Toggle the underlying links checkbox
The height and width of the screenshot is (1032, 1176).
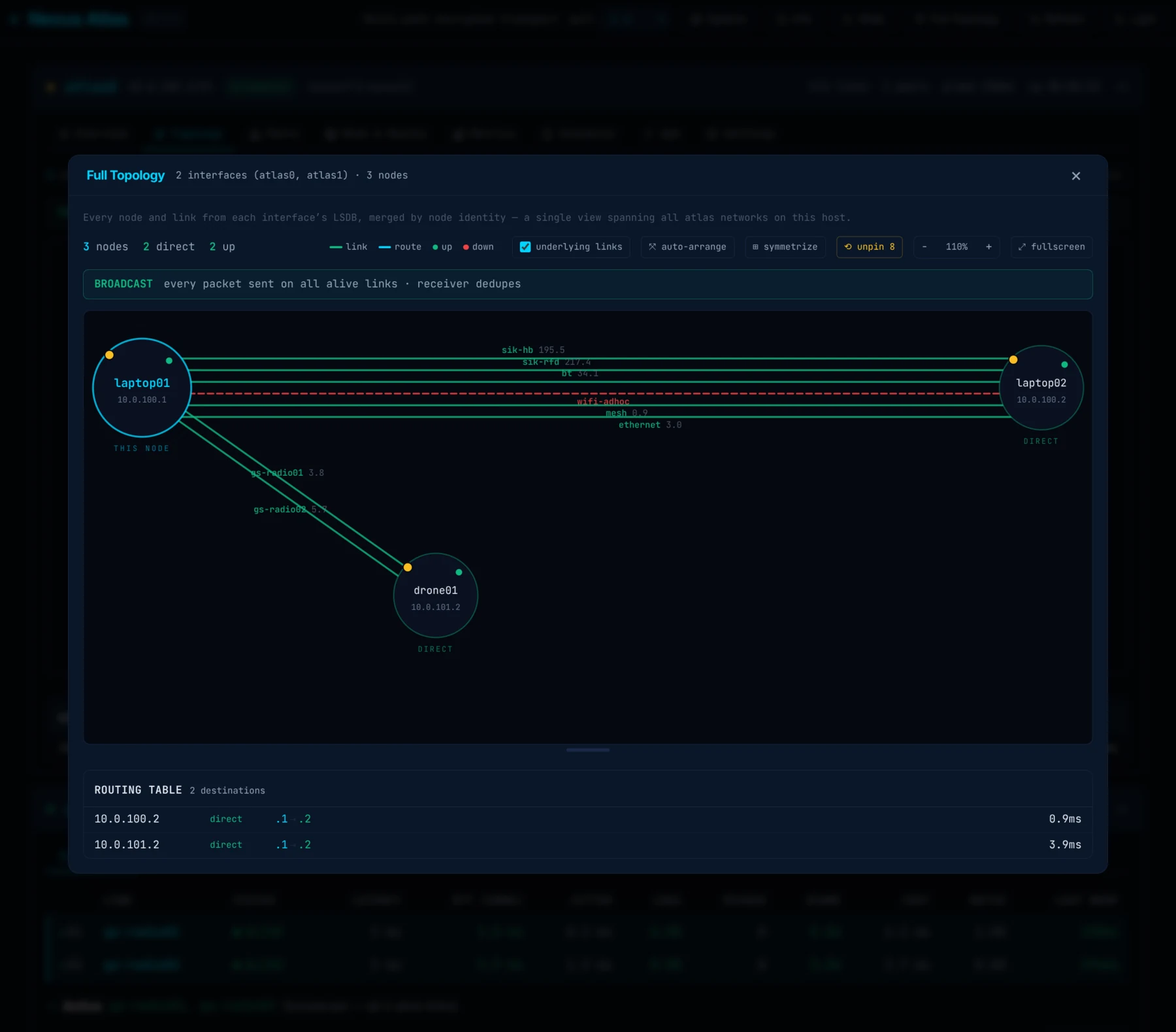point(525,247)
